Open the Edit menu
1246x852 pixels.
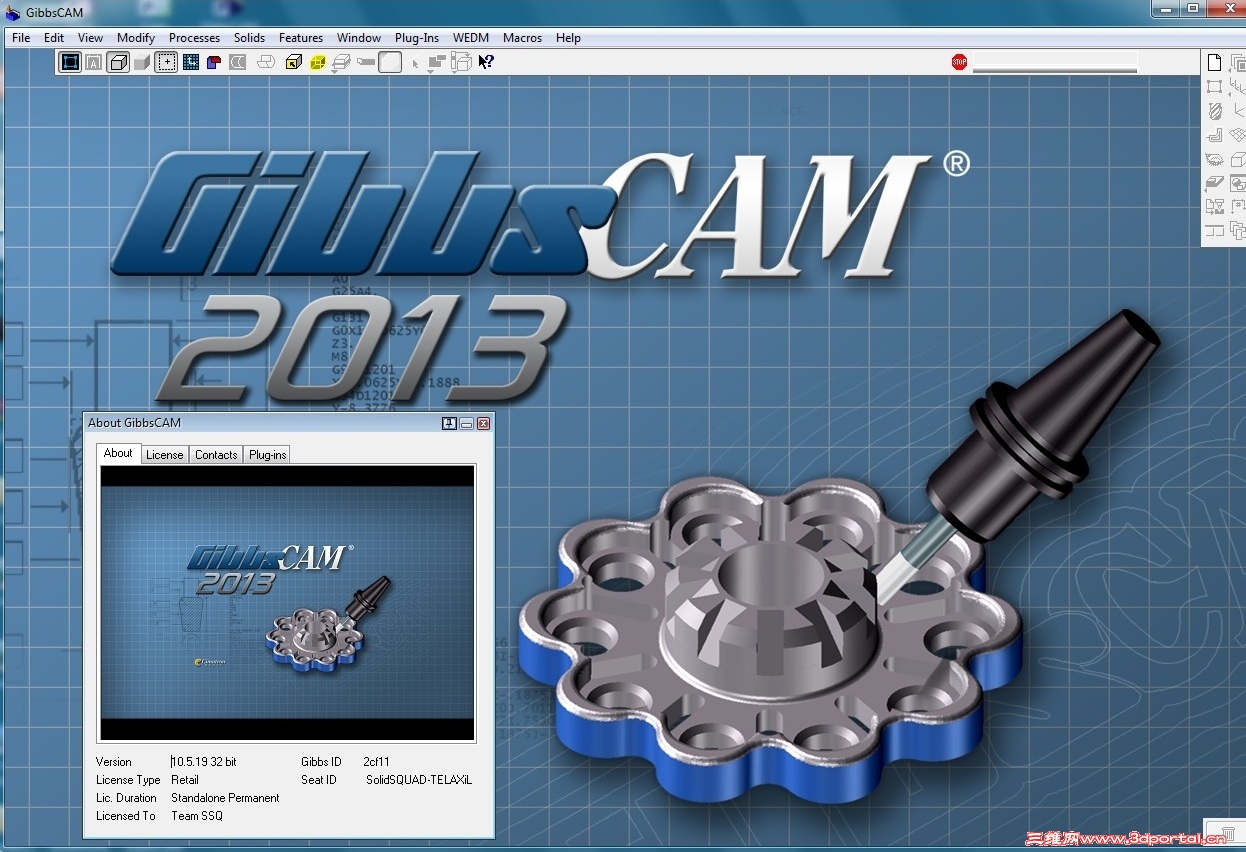coord(54,38)
